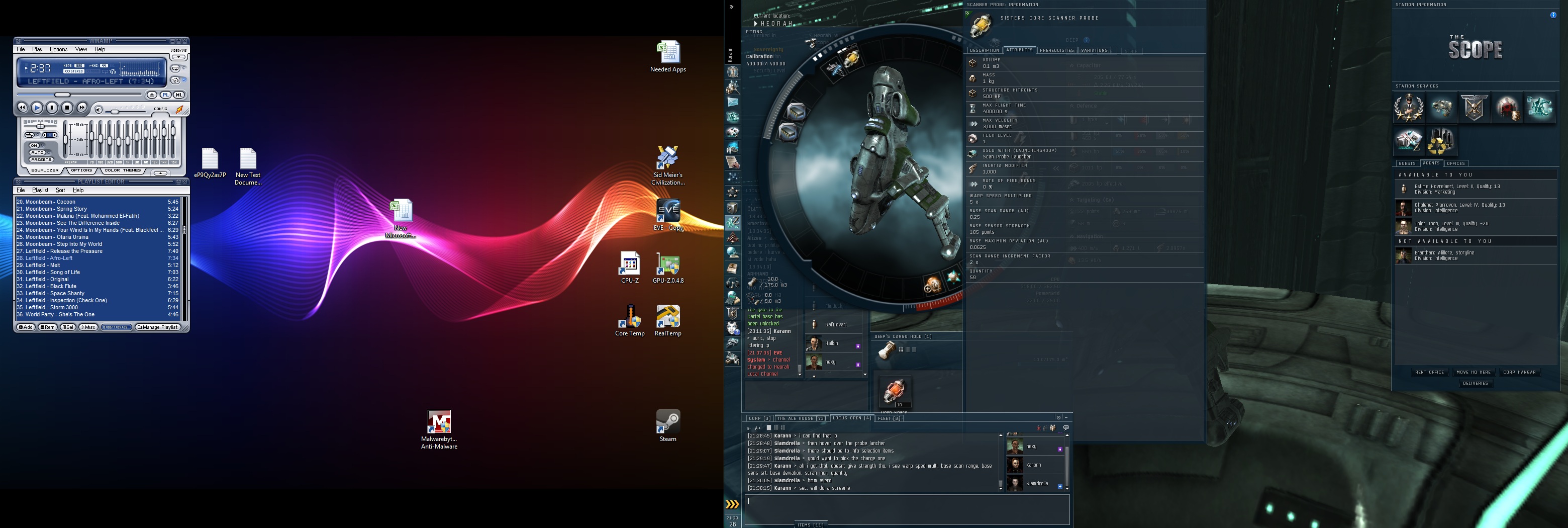1568x528 pixels.
Task: Open the Winamp VIDEO/VIS dropdown arrow
Action: point(178,57)
